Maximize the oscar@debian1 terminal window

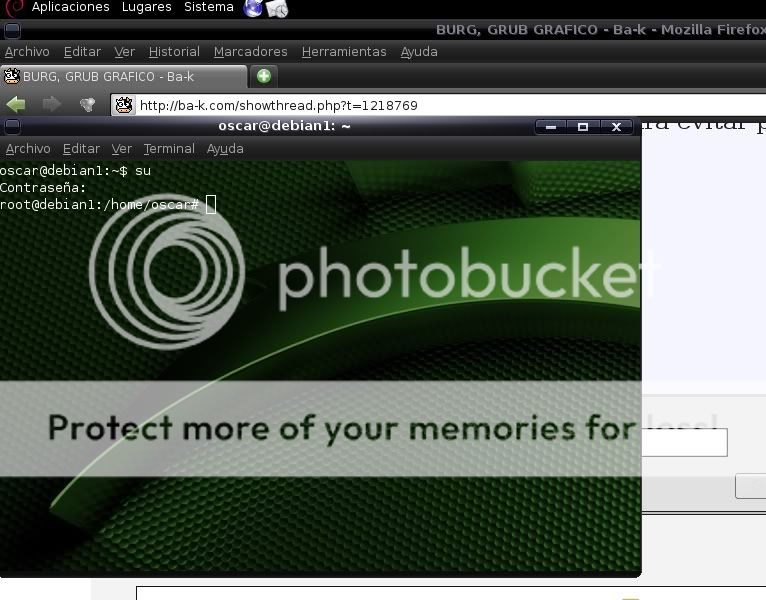582,127
